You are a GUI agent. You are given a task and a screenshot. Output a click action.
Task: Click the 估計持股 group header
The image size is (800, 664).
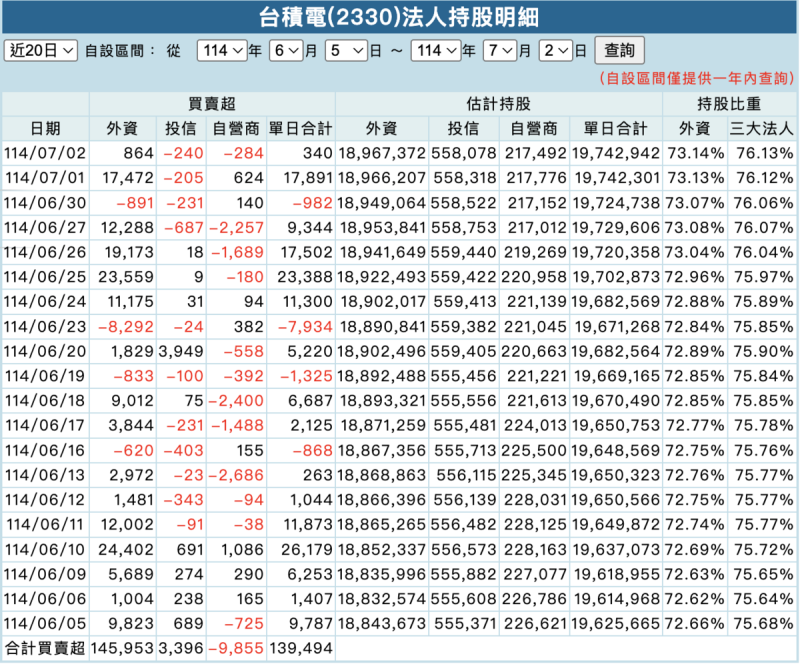click(498, 104)
